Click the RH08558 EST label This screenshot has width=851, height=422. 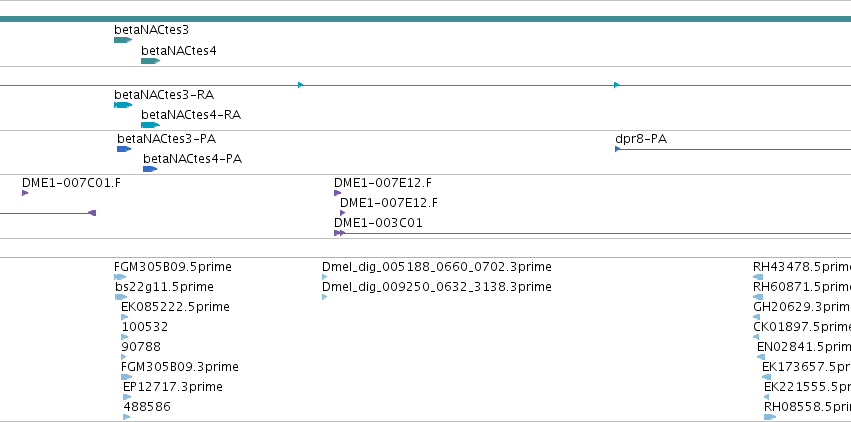[807, 407]
